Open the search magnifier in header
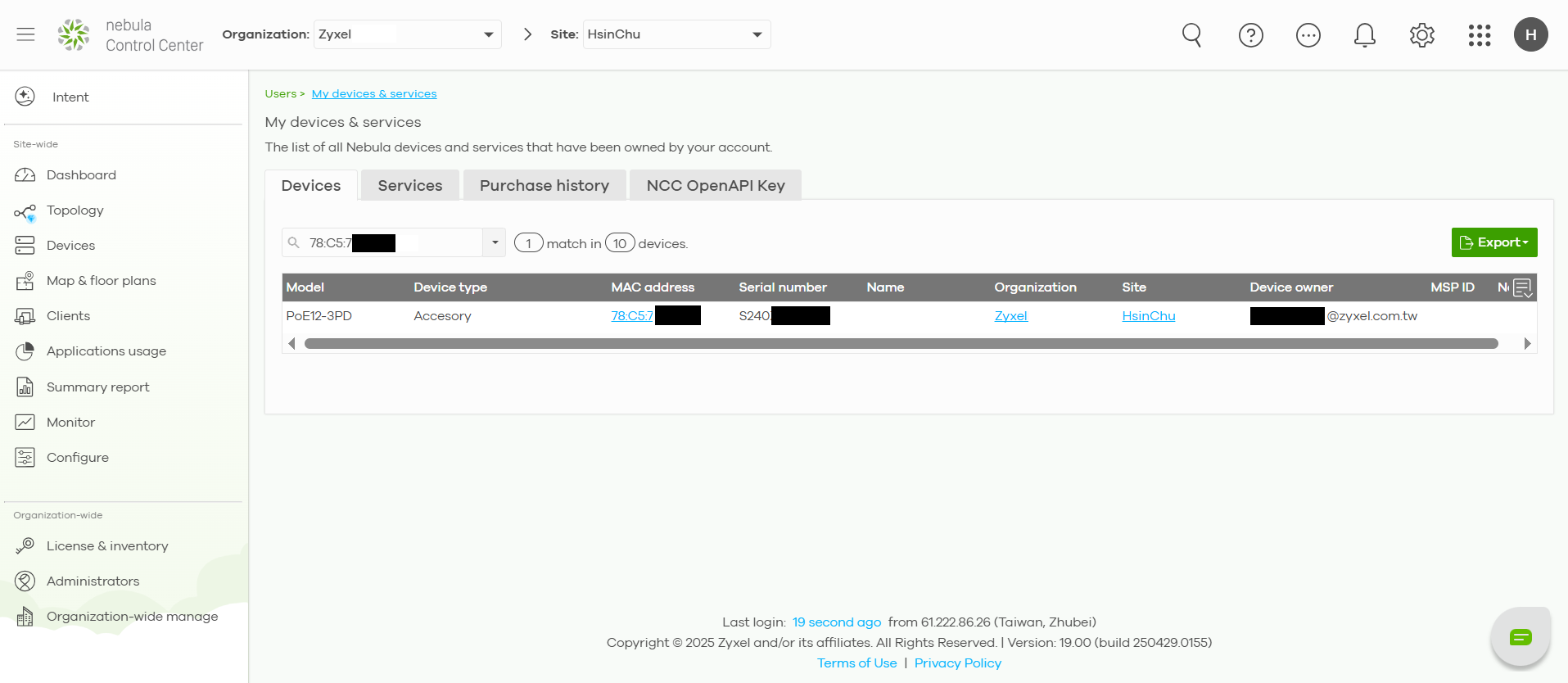The height and width of the screenshot is (683, 1568). [x=1192, y=35]
